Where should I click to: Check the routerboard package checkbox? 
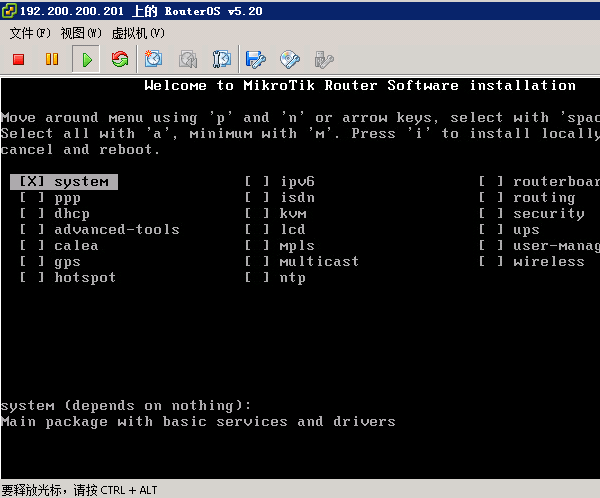click(491, 181)
